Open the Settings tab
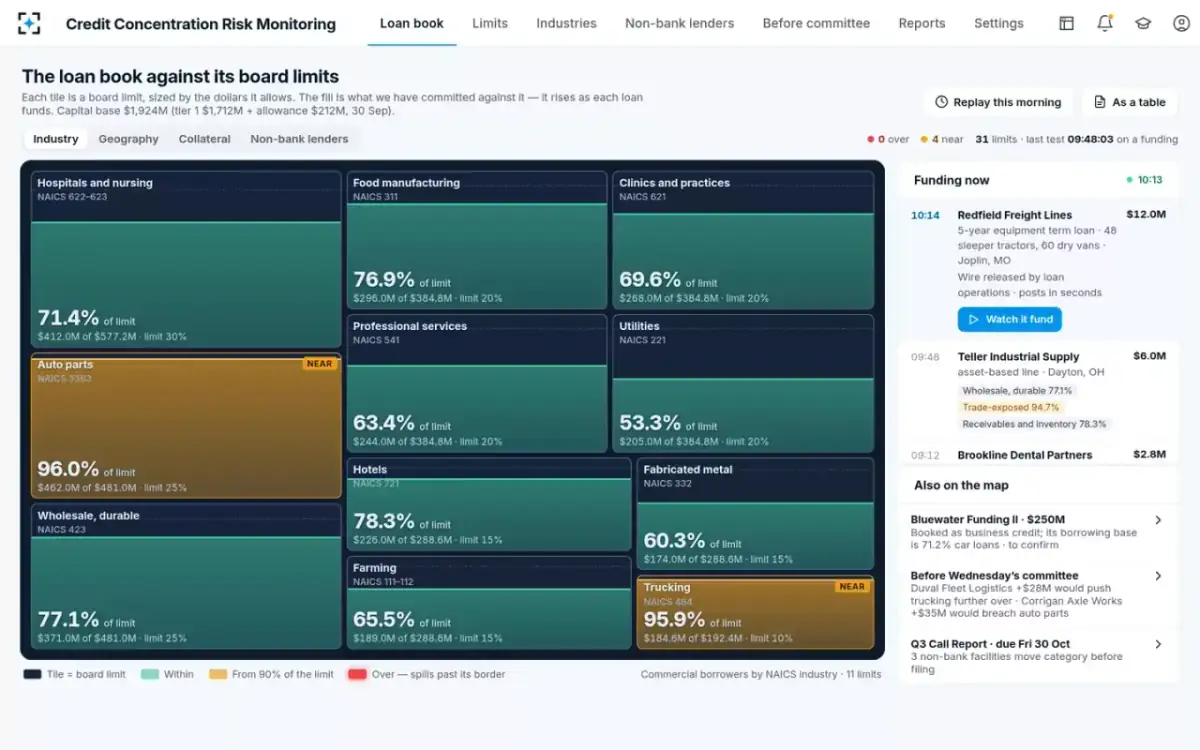 (x=999, y=23)
